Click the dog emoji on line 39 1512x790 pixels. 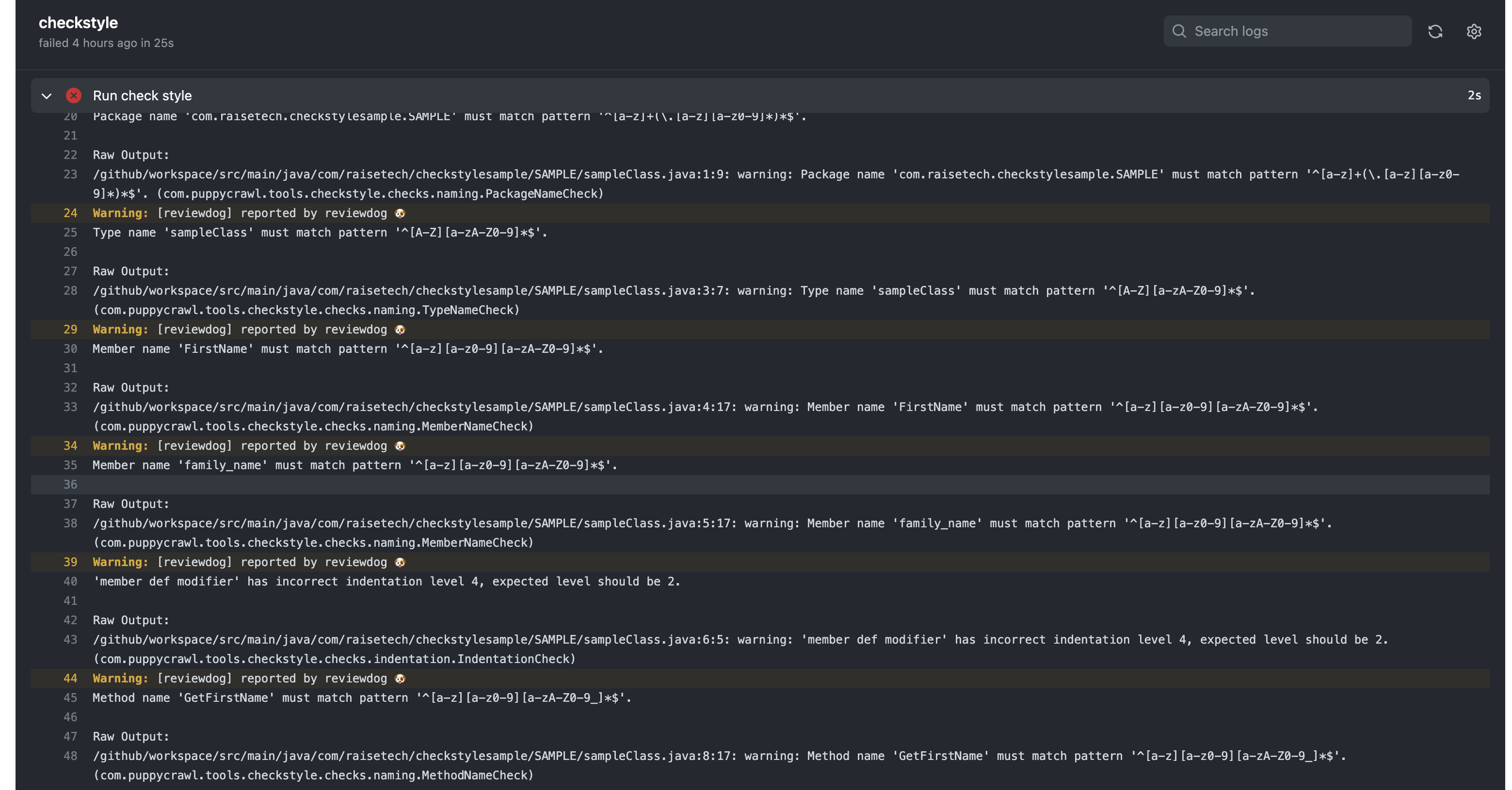tap(401, 562)
